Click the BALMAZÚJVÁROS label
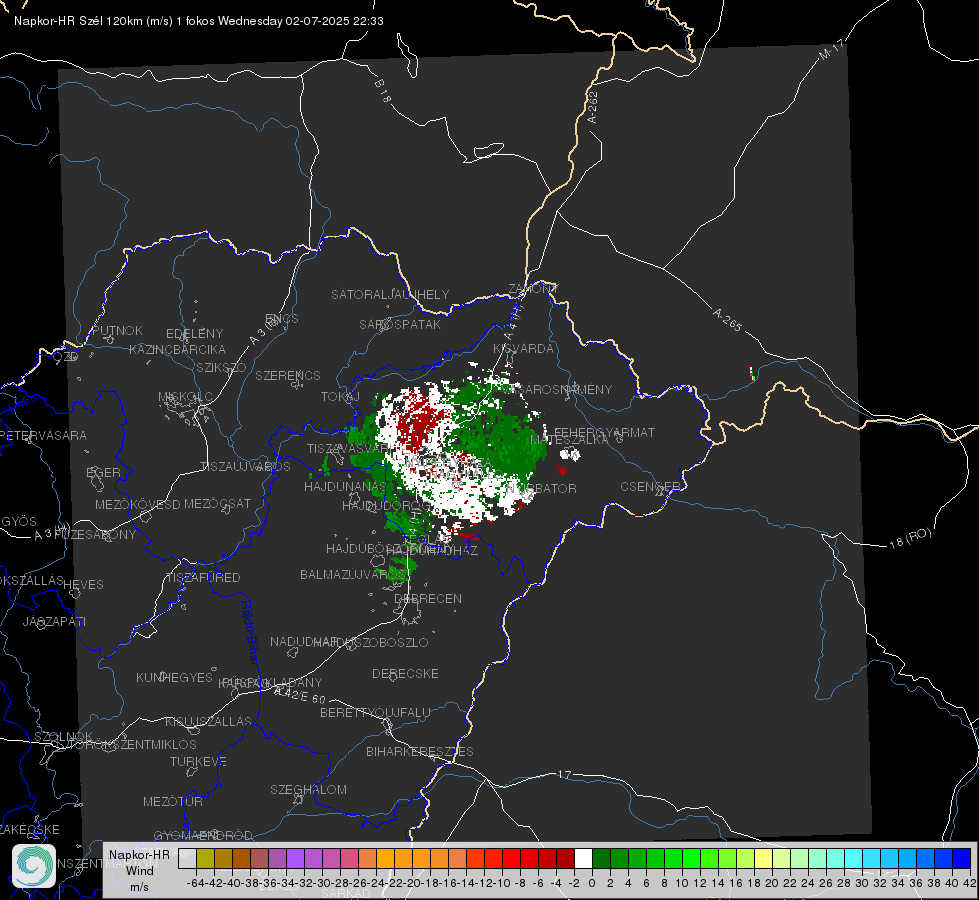979x900 pixels. coord(353,574)
